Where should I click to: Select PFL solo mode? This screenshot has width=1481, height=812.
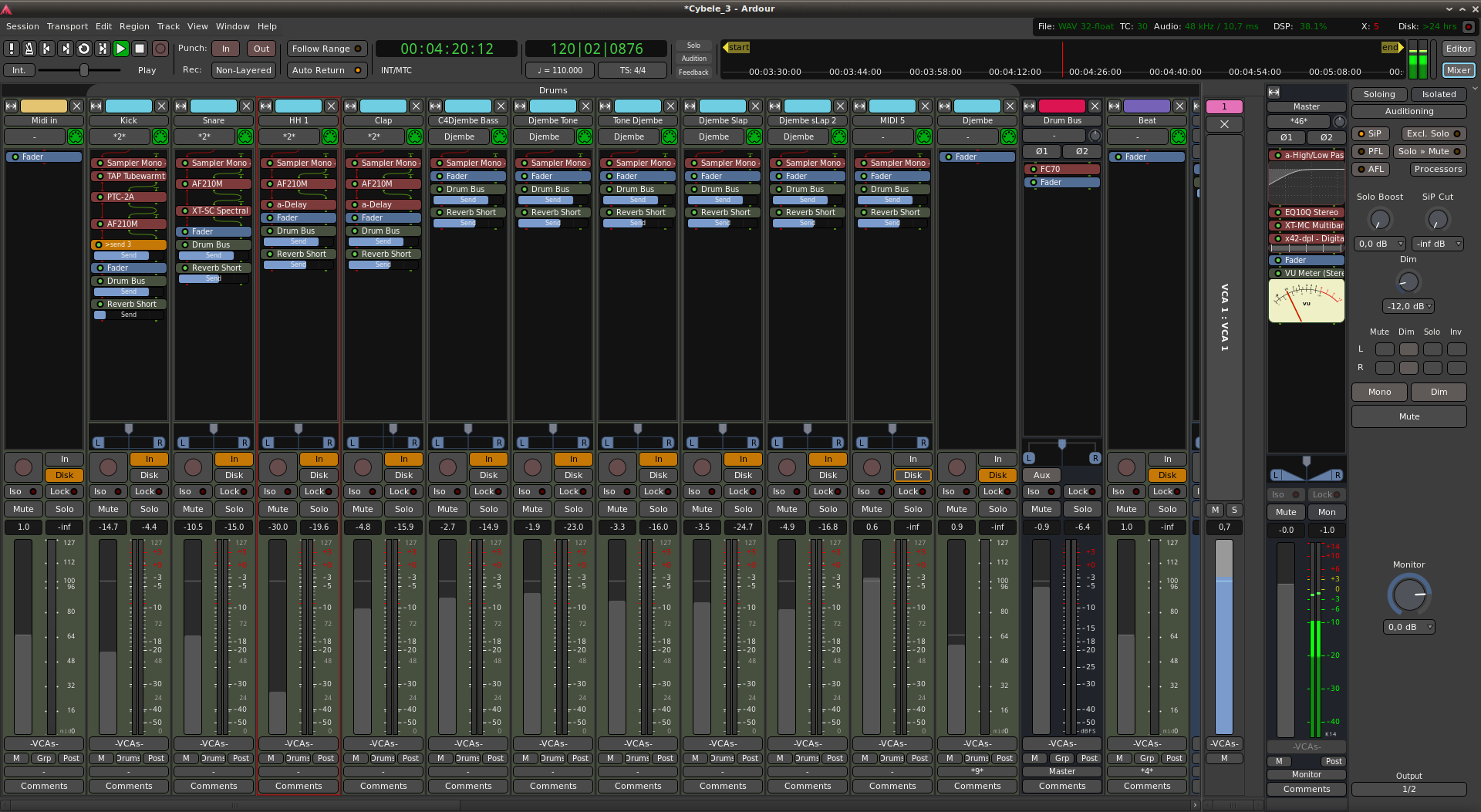pos(1371,151)
